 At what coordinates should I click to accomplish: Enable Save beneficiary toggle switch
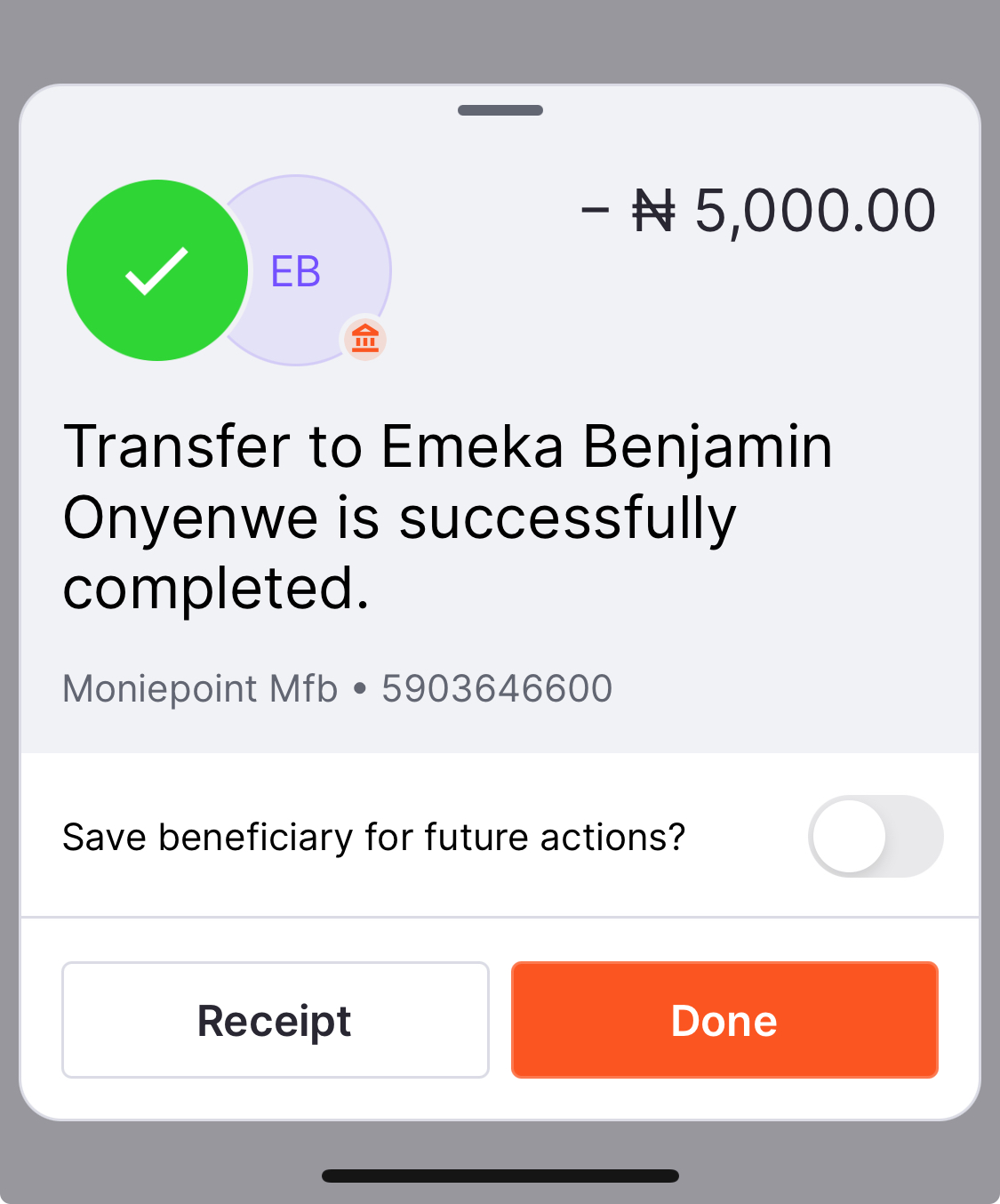click(875, 837)
